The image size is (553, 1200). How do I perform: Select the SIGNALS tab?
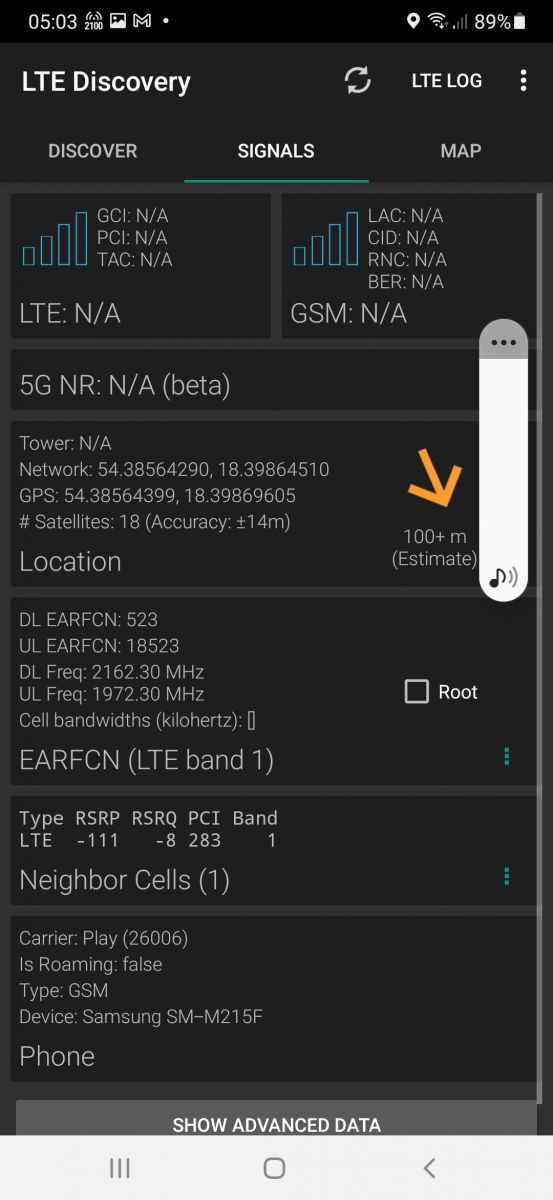[276, 151]
